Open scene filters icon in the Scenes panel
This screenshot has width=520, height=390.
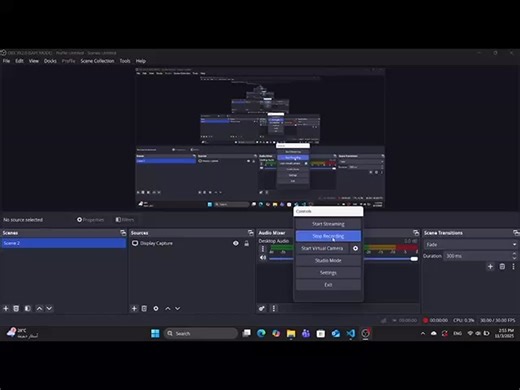pyautogui.click(x=28, y=308)
